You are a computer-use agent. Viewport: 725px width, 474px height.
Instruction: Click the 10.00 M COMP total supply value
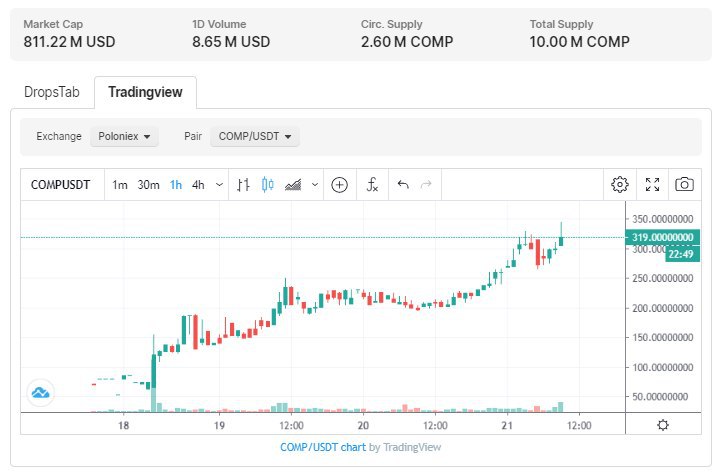click(x=579, y=42)
